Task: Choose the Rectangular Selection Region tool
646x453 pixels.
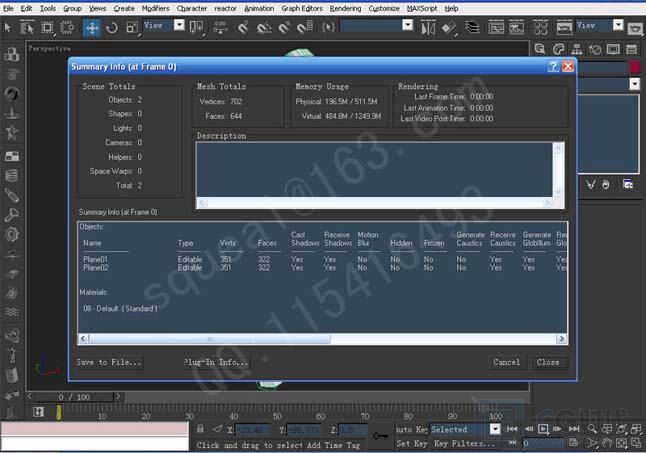Action: coord(47,28)
